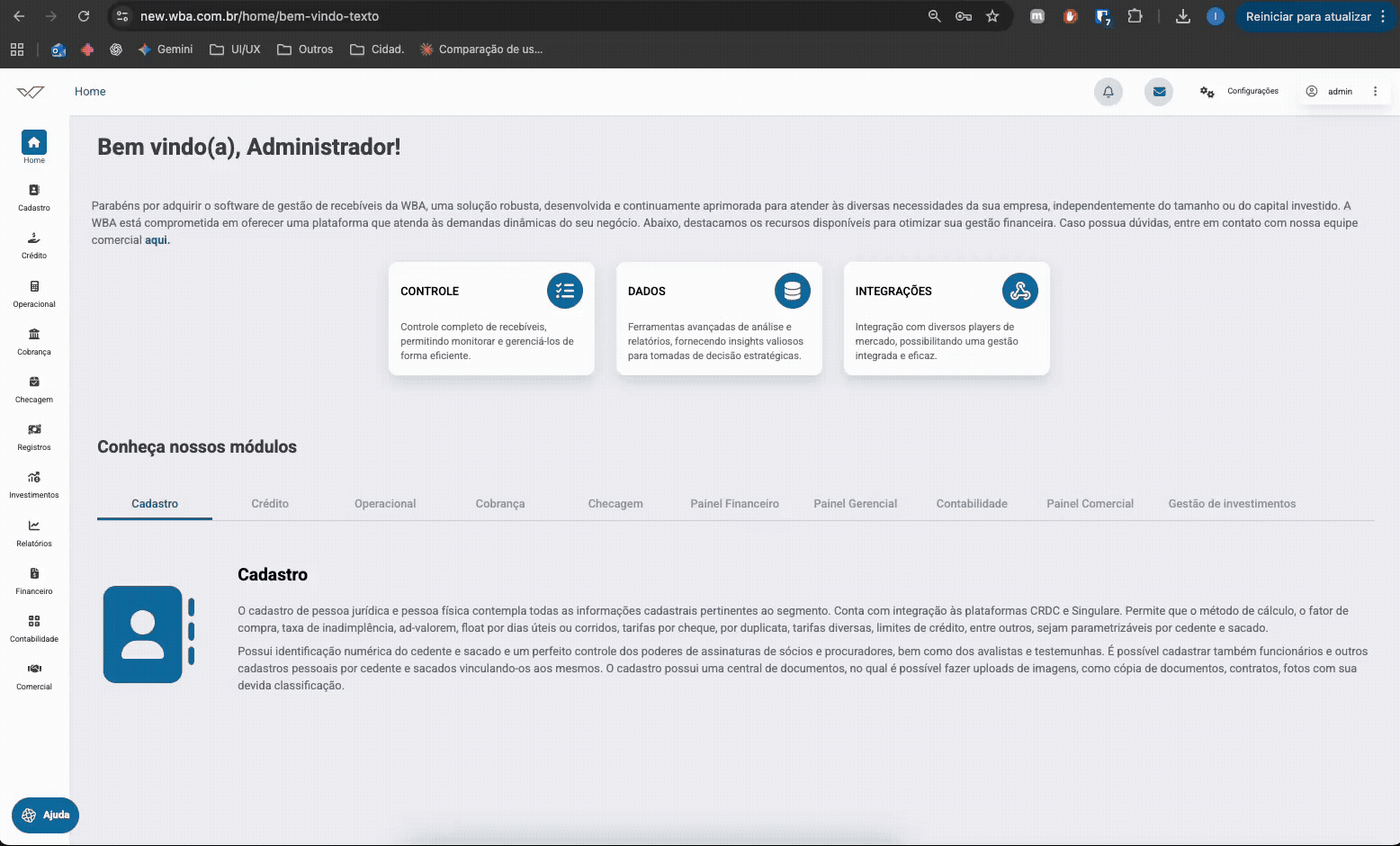Click the admin user avatar icon
1400x846 pixels.
pyautogui.click(x=1312, y=92)
